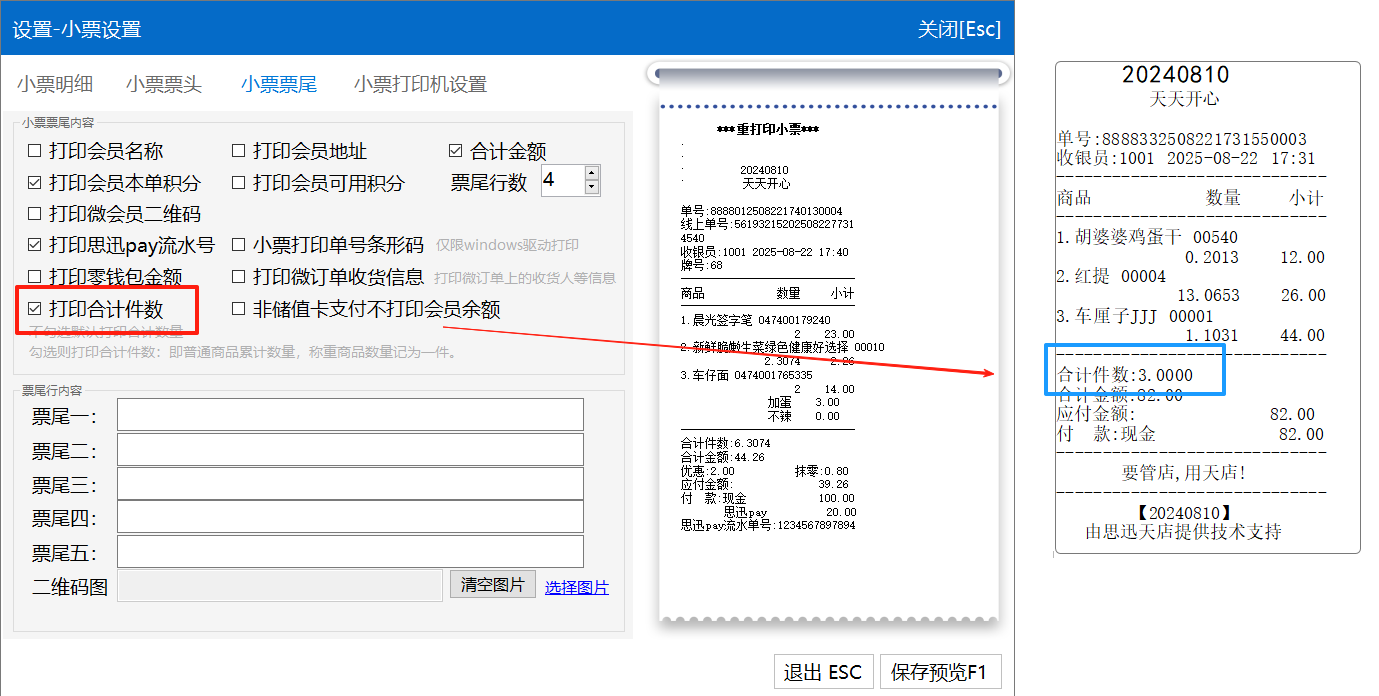Toggle 合计金额 checkbox

click(x=456, y=152)
